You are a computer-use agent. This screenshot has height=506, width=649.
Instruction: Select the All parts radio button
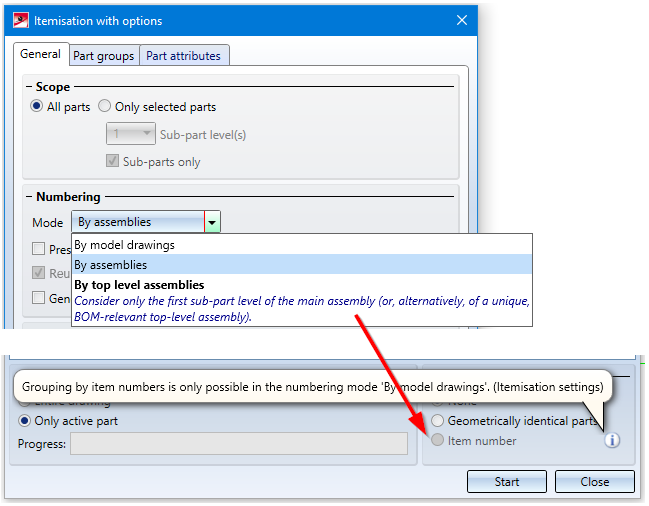pyautogui.click(x=36, y=106)
